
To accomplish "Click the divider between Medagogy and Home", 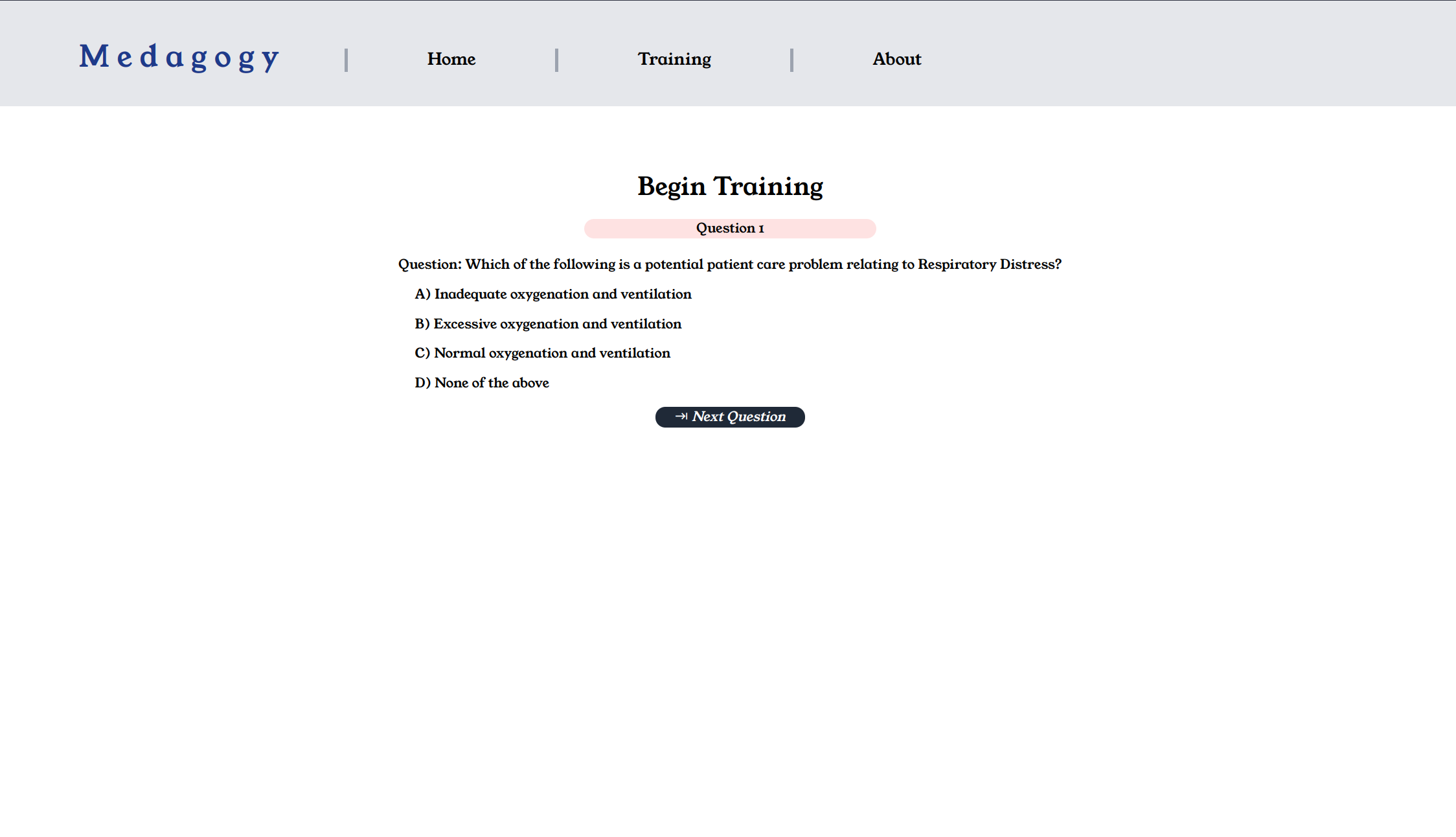I will point(346,60).
